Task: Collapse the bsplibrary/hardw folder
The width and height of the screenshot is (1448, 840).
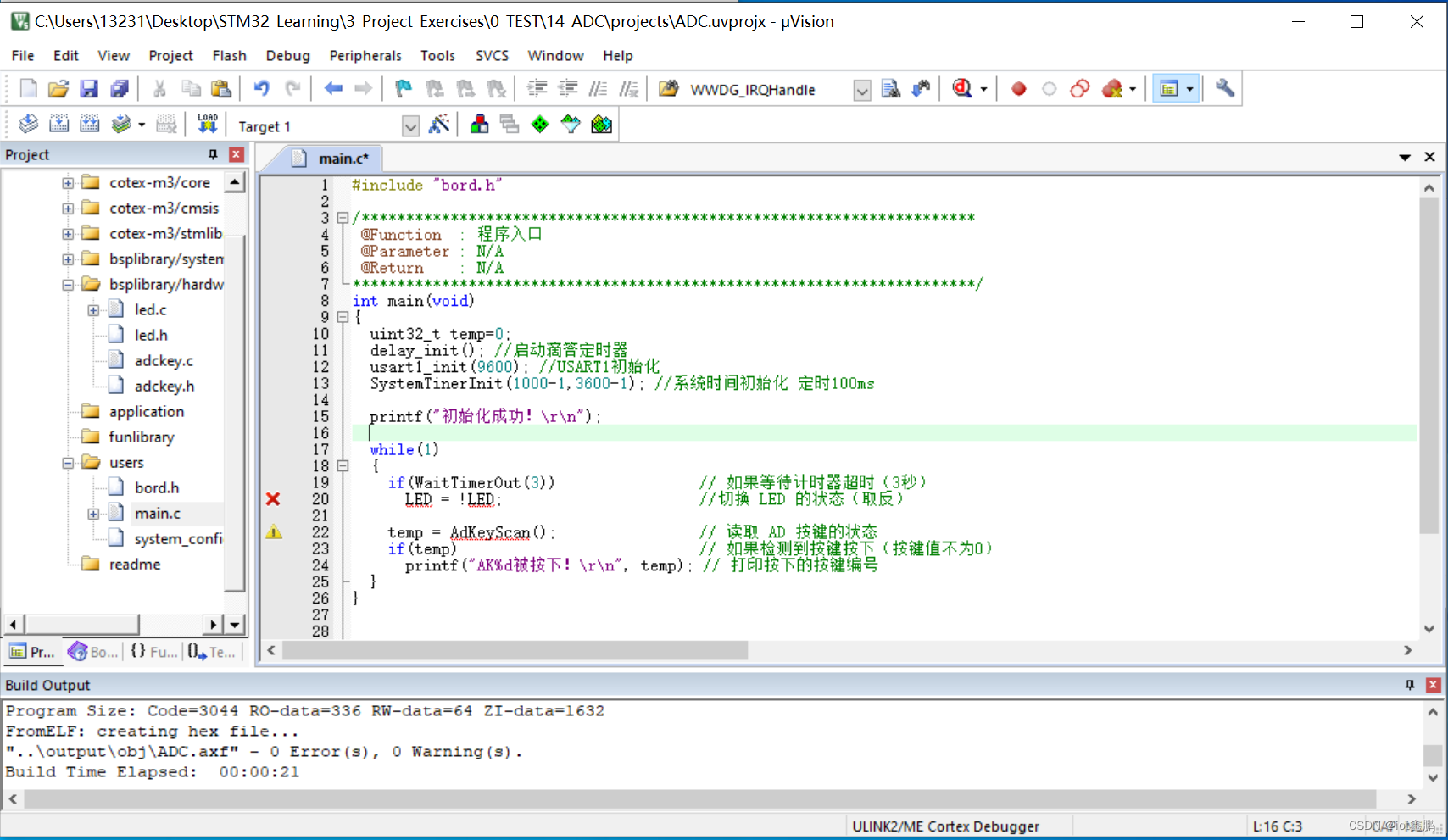Action: coord(68,285)
